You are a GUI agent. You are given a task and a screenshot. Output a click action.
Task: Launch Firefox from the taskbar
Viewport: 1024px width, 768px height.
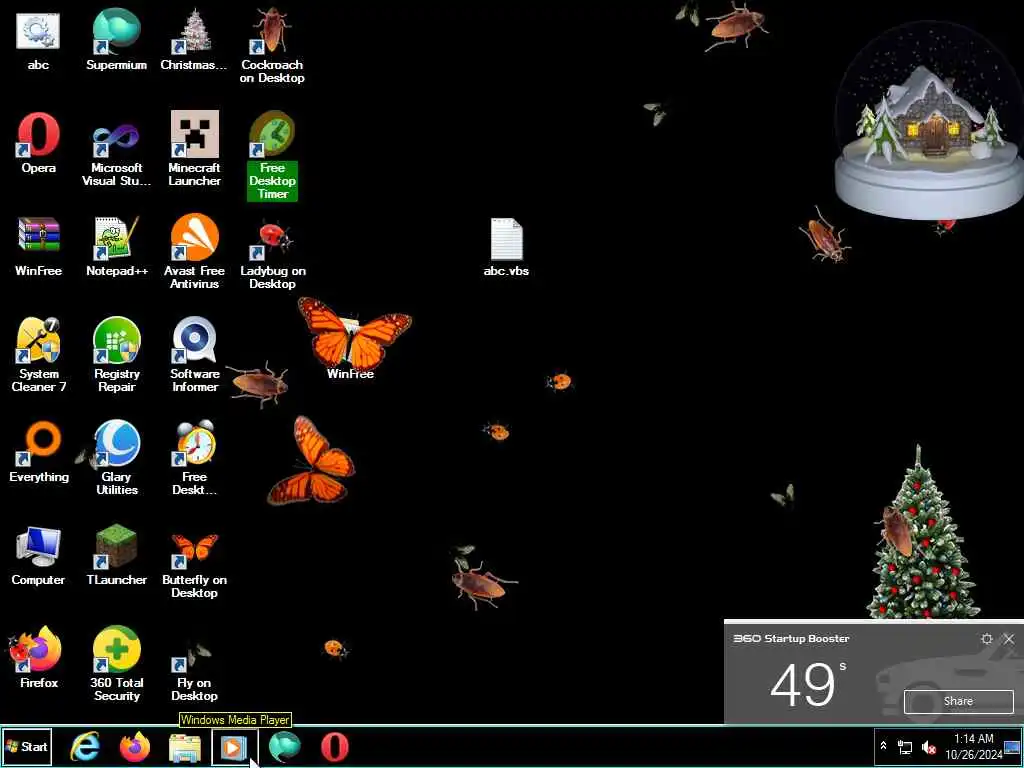pos(135,747)
